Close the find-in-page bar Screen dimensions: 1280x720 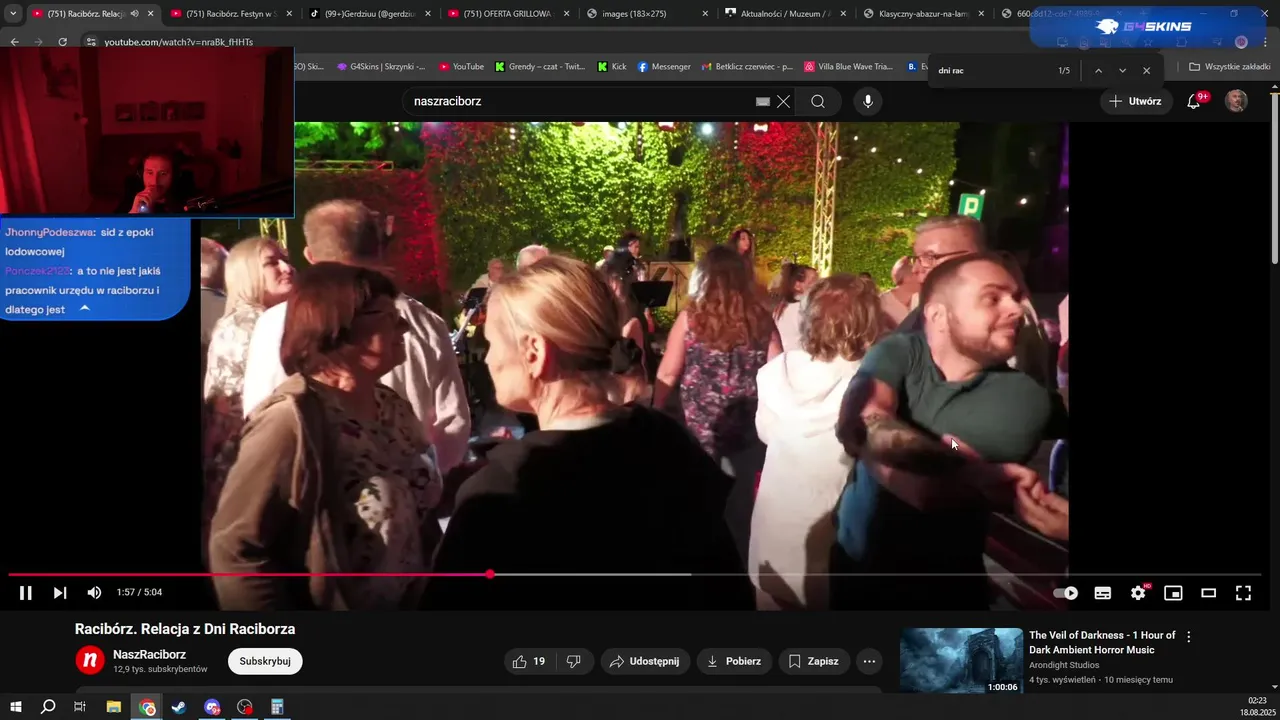coord(1147,71)
